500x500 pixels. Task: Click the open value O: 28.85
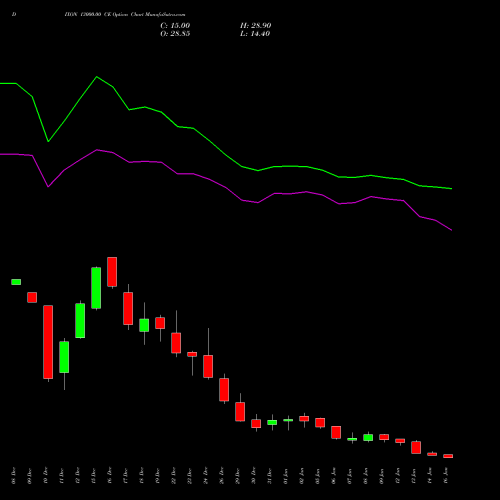point(175,34)
